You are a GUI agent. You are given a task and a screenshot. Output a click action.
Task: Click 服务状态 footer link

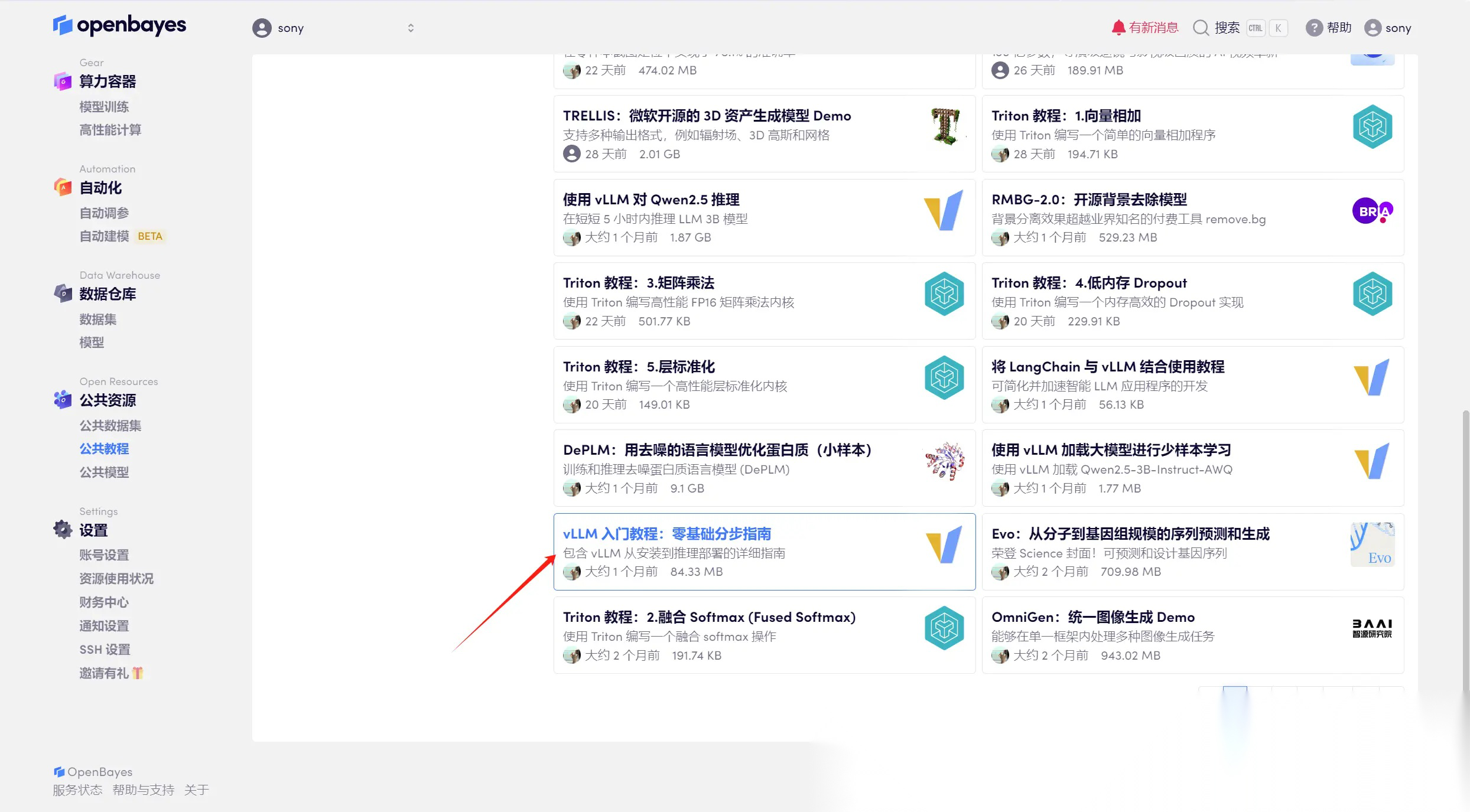tap(77, 790)
